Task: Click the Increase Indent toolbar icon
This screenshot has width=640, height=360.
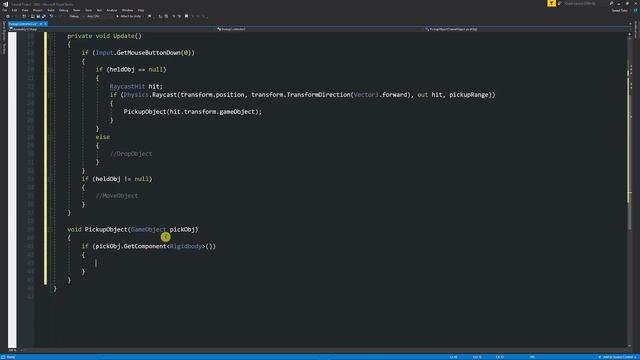Action: (x=166, y=16)
